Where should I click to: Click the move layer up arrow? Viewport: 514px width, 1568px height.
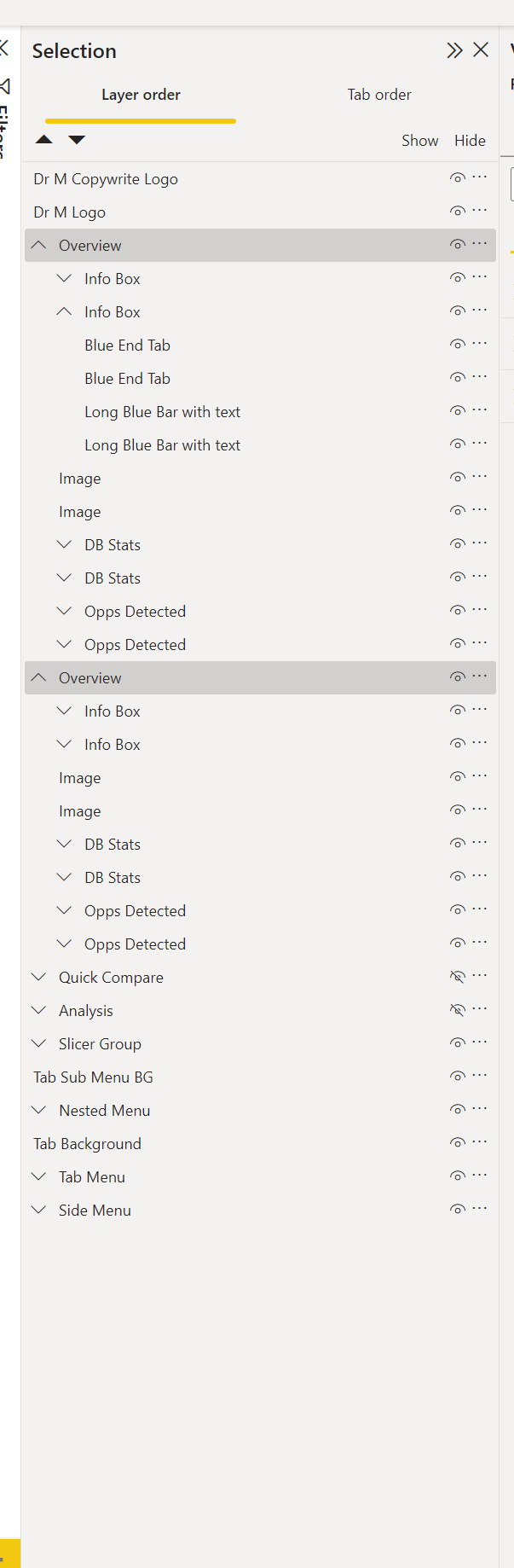[44, 139]
